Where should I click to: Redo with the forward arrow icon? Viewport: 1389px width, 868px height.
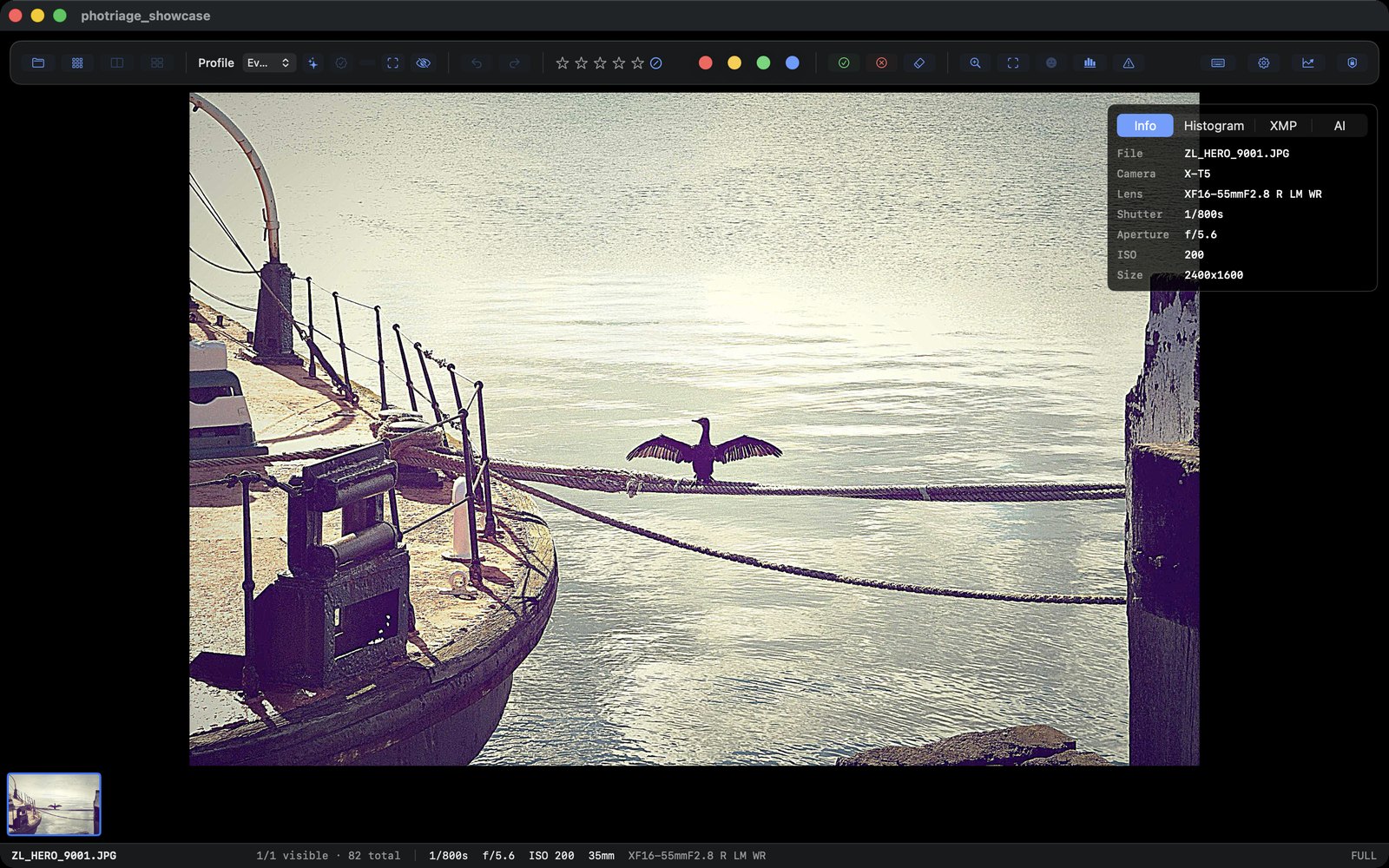[x=514, y=62]
